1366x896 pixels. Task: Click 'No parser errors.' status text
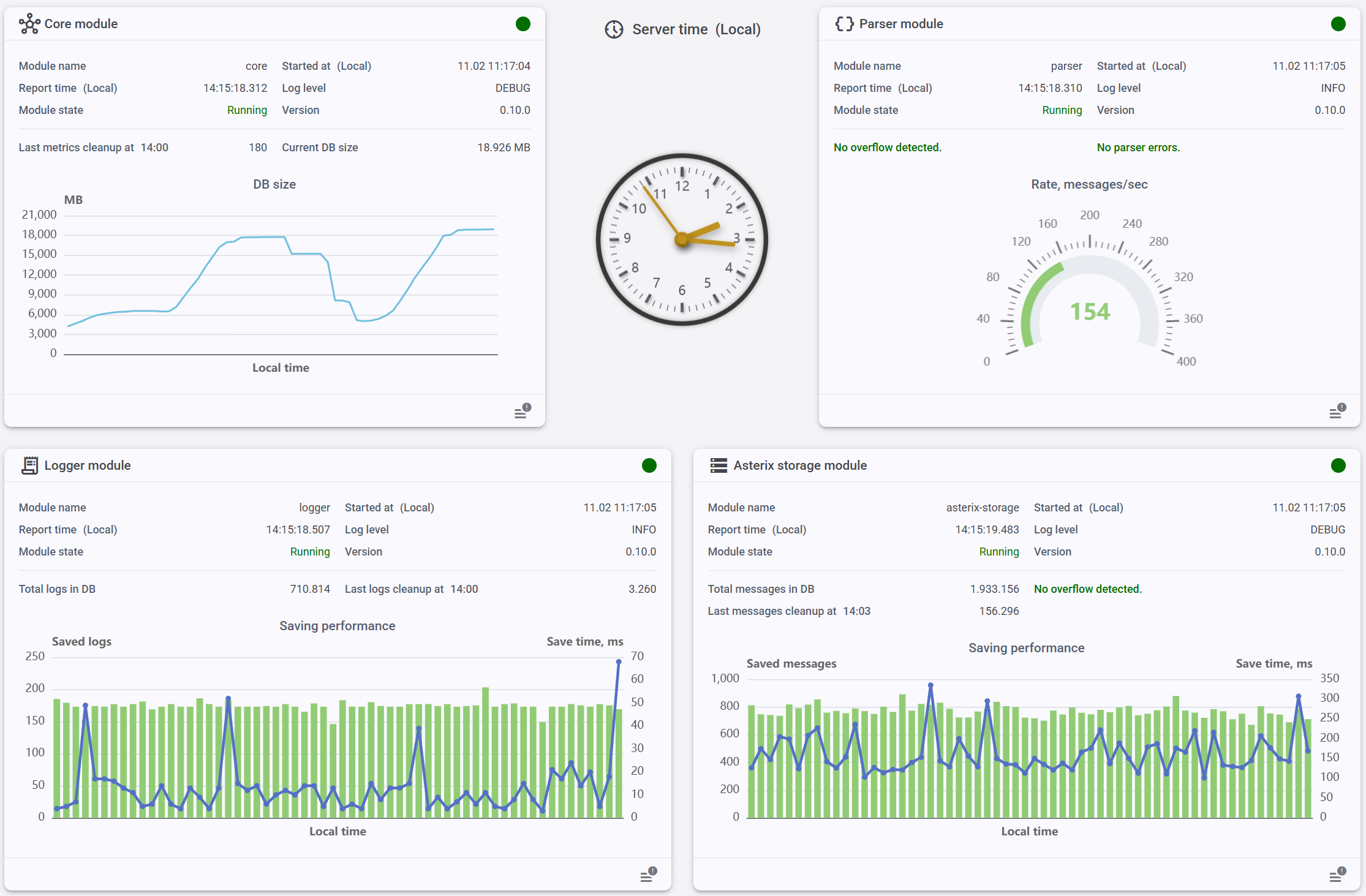click(x=1138, y=148)
